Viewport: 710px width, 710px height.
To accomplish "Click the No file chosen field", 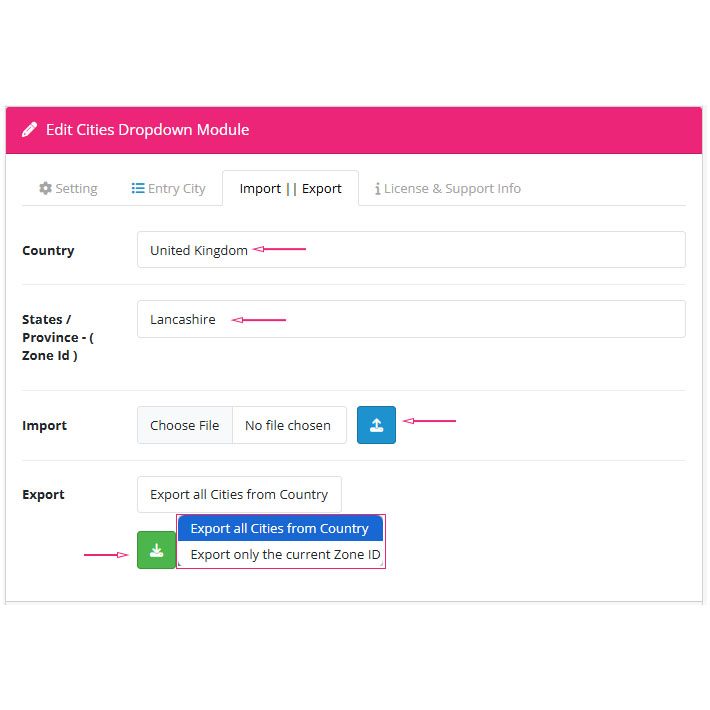I will click(288, 425).
